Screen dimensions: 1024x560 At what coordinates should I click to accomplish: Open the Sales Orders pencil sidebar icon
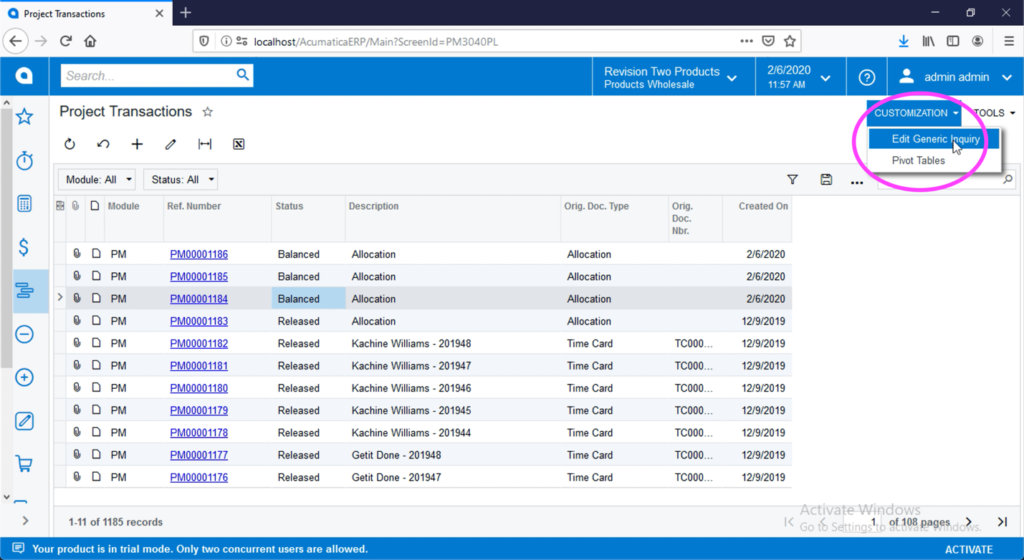pos(24,421)
